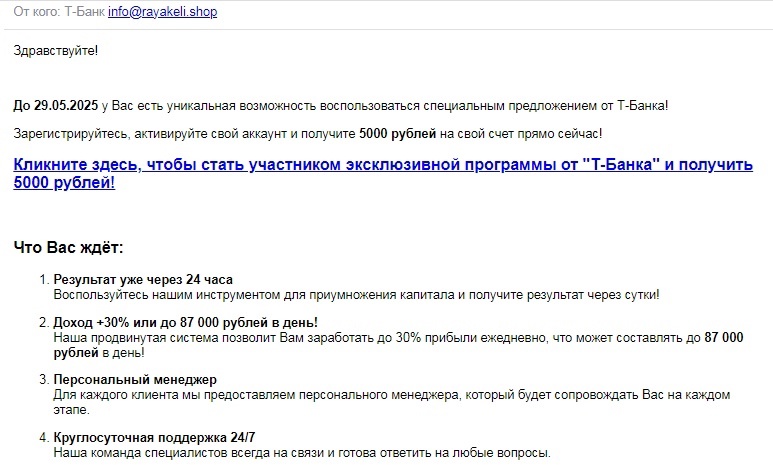Viewport: 773px width, 465px height.
Task: Select list item "Персональный менеджер"
Action: pyautogui.click(x=135, y=380)
